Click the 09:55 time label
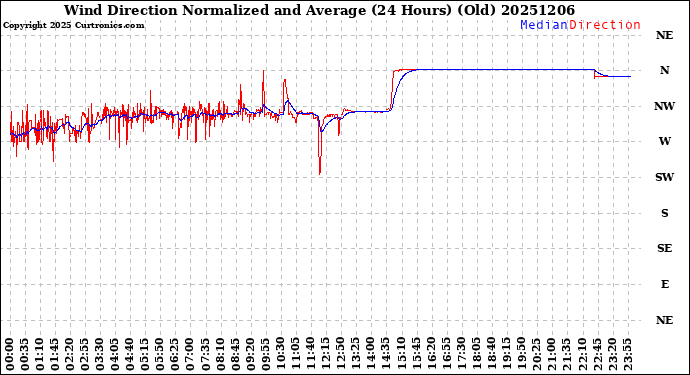 tap(266, 354)
